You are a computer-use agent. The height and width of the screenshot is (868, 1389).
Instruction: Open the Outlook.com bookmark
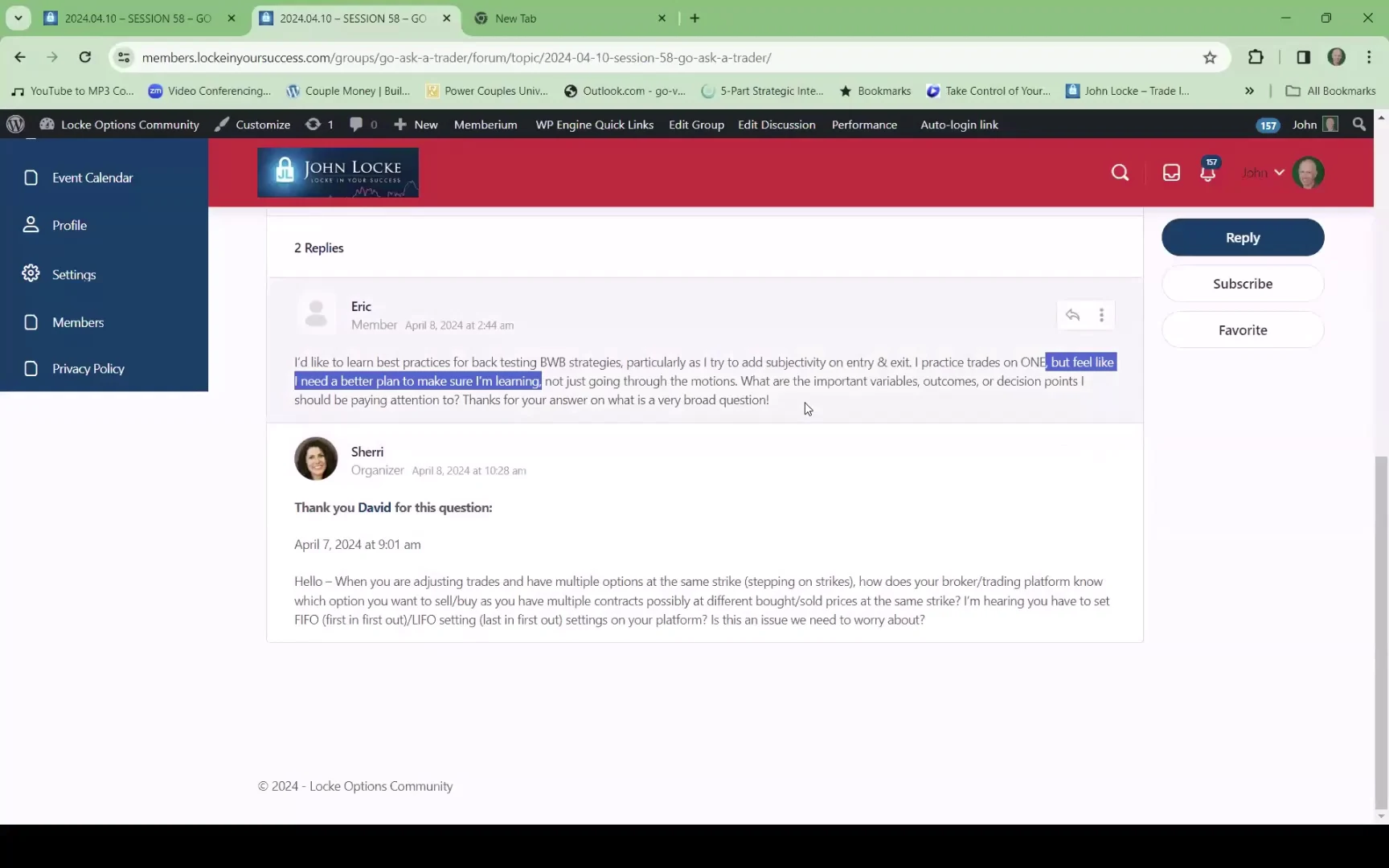click(625, 91)
